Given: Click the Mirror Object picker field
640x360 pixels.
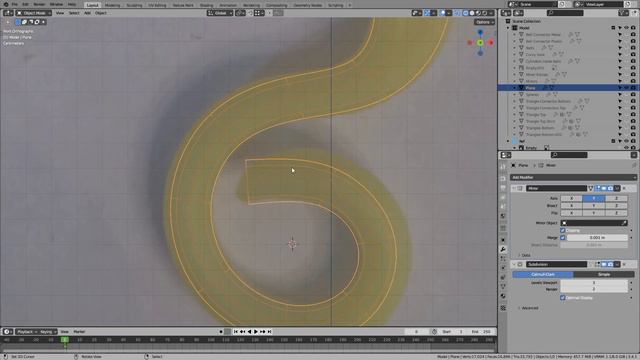Looking at the screenshot, I should 591,223.
